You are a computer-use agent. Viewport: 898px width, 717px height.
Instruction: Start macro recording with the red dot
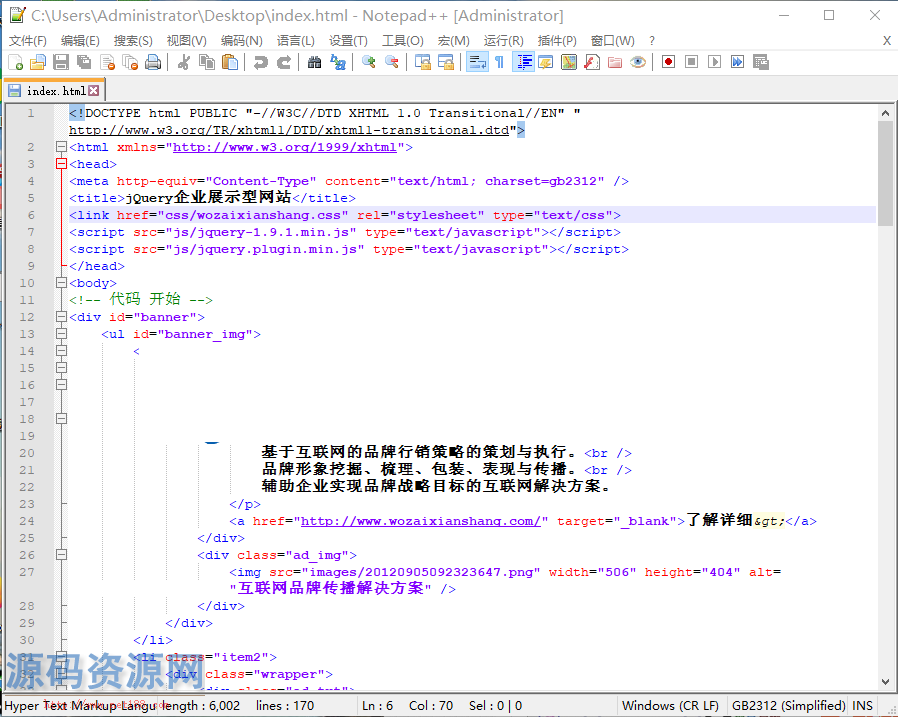click(668, 62)
